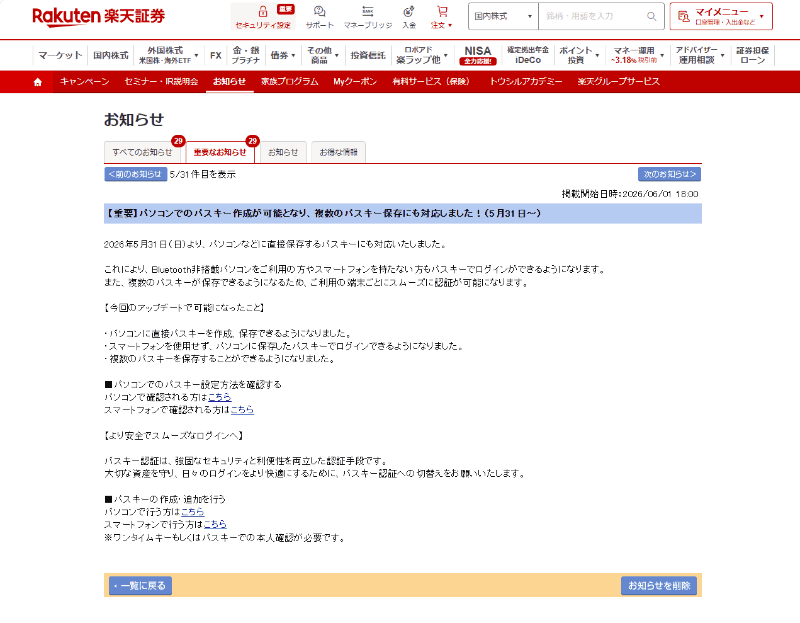This screenshot has height=623, width=800.
Task: Go to セミナー・IR説明会 in red bar
Action: click(x=161, y=82)
